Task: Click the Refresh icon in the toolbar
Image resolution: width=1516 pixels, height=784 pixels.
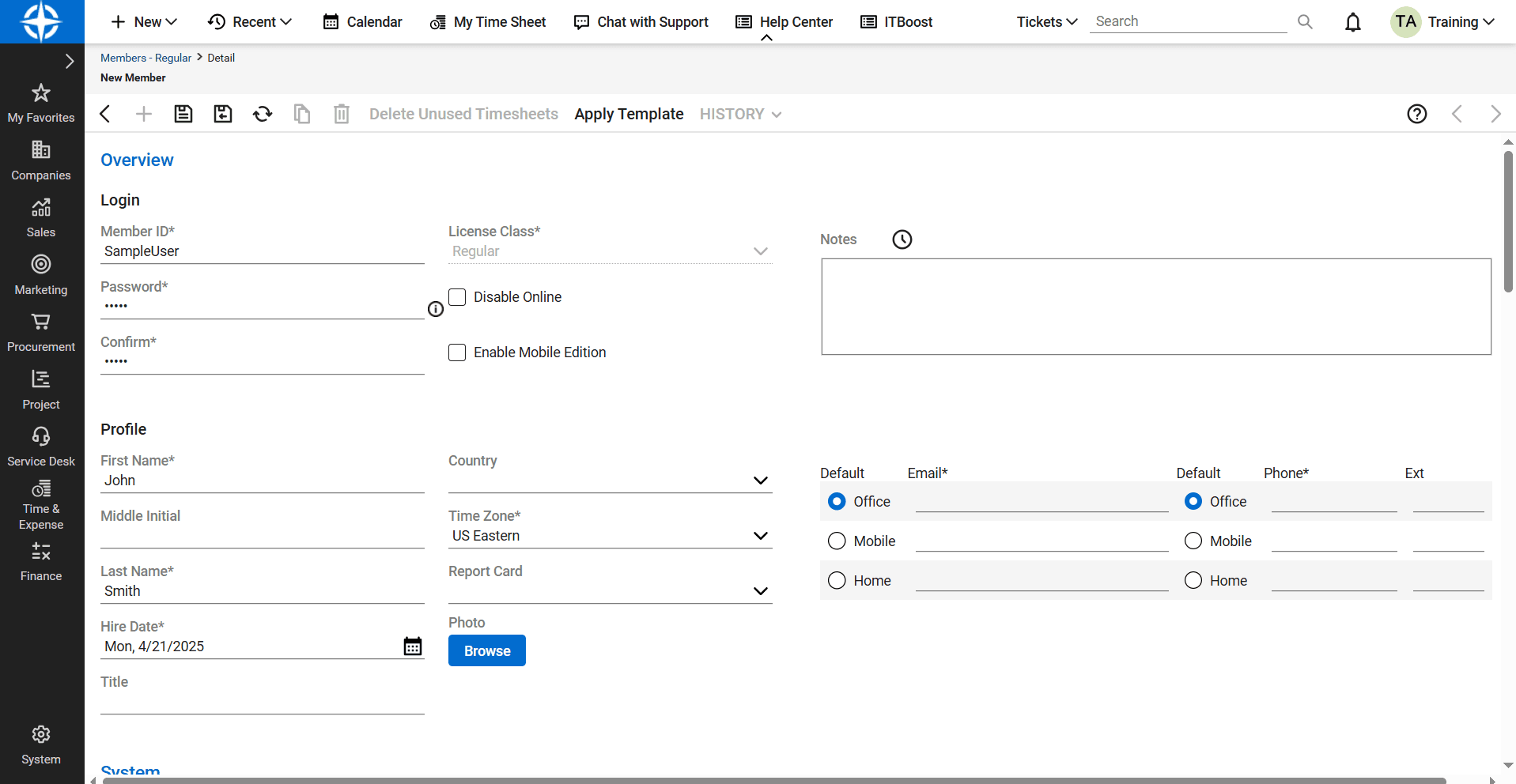Action: pos(263,114)
